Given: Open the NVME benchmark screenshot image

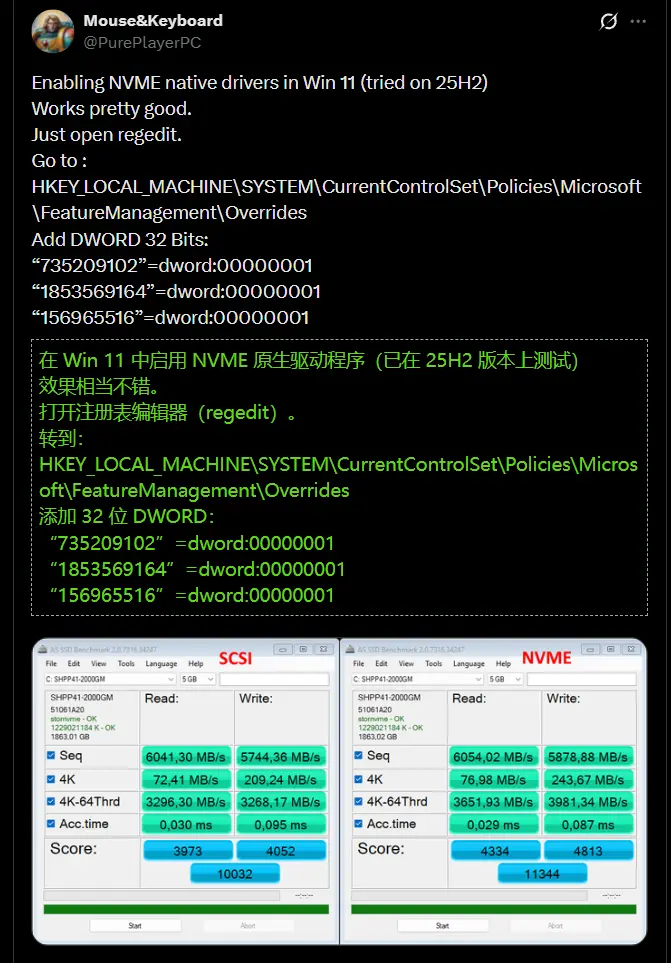Looking at the screenshot, I should click(x=493, y=792).
